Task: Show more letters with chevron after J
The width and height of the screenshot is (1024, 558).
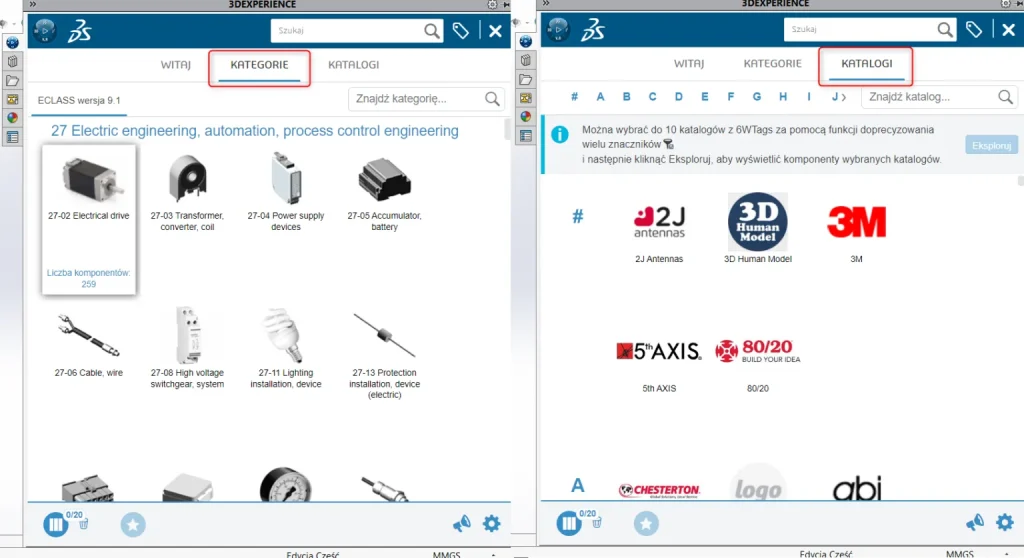Action: [x=844, y=97]
